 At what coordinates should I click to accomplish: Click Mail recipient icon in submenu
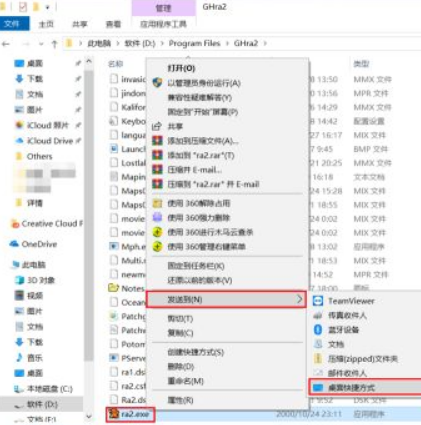pos(318,373)
